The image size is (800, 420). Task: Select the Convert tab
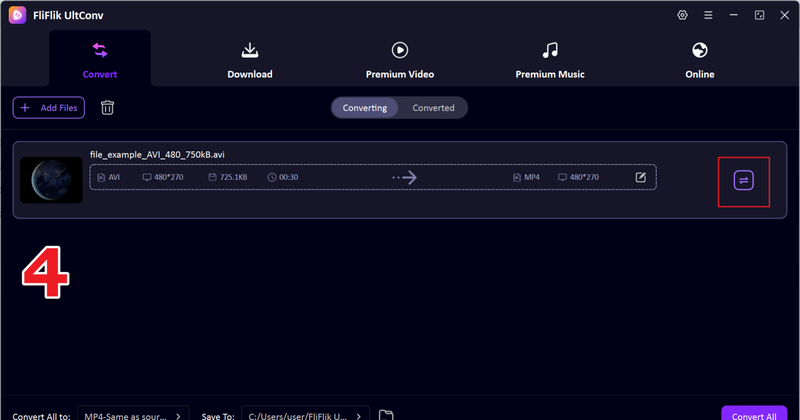[x=100, y=60]
